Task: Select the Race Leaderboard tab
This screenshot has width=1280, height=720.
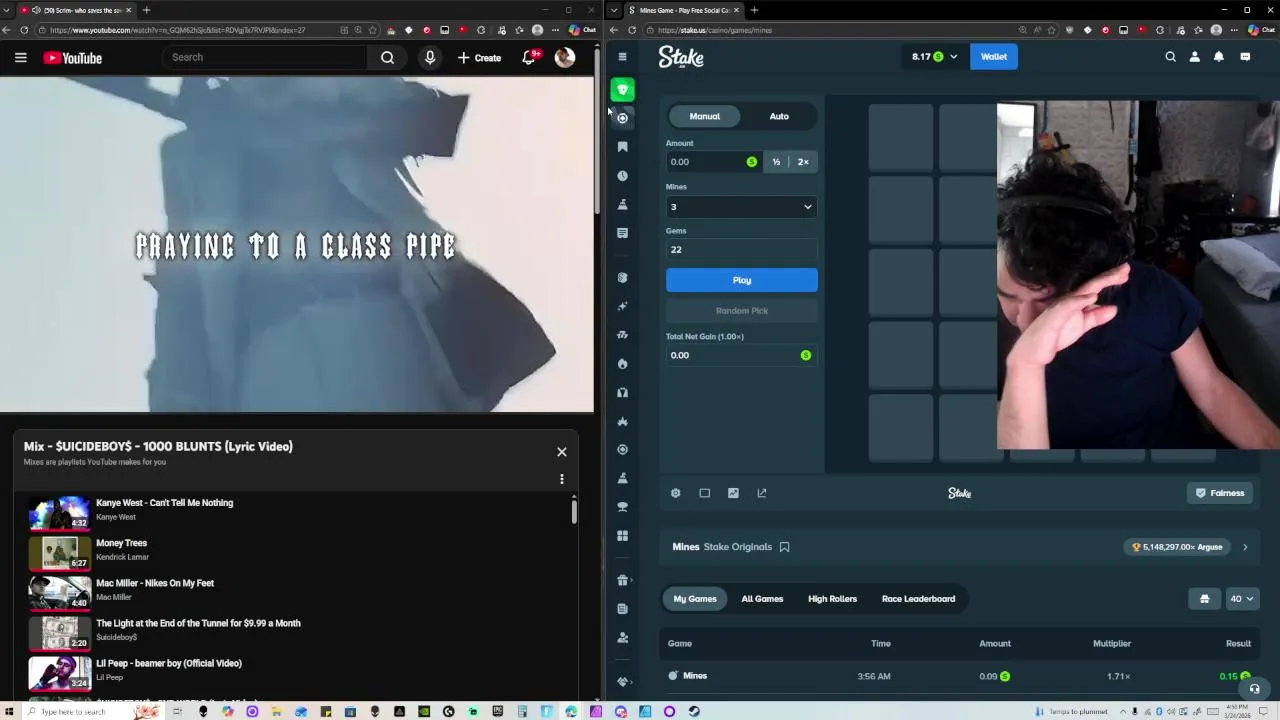Action: (x=918, y=599)
